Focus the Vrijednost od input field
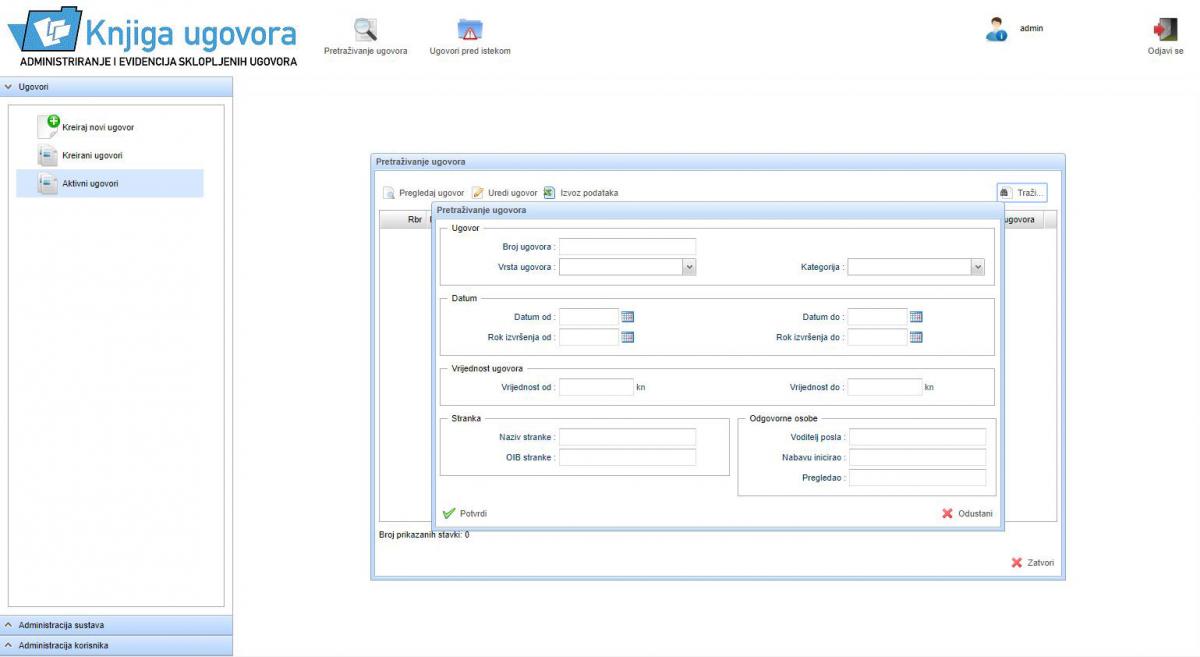 click(596, 387)
